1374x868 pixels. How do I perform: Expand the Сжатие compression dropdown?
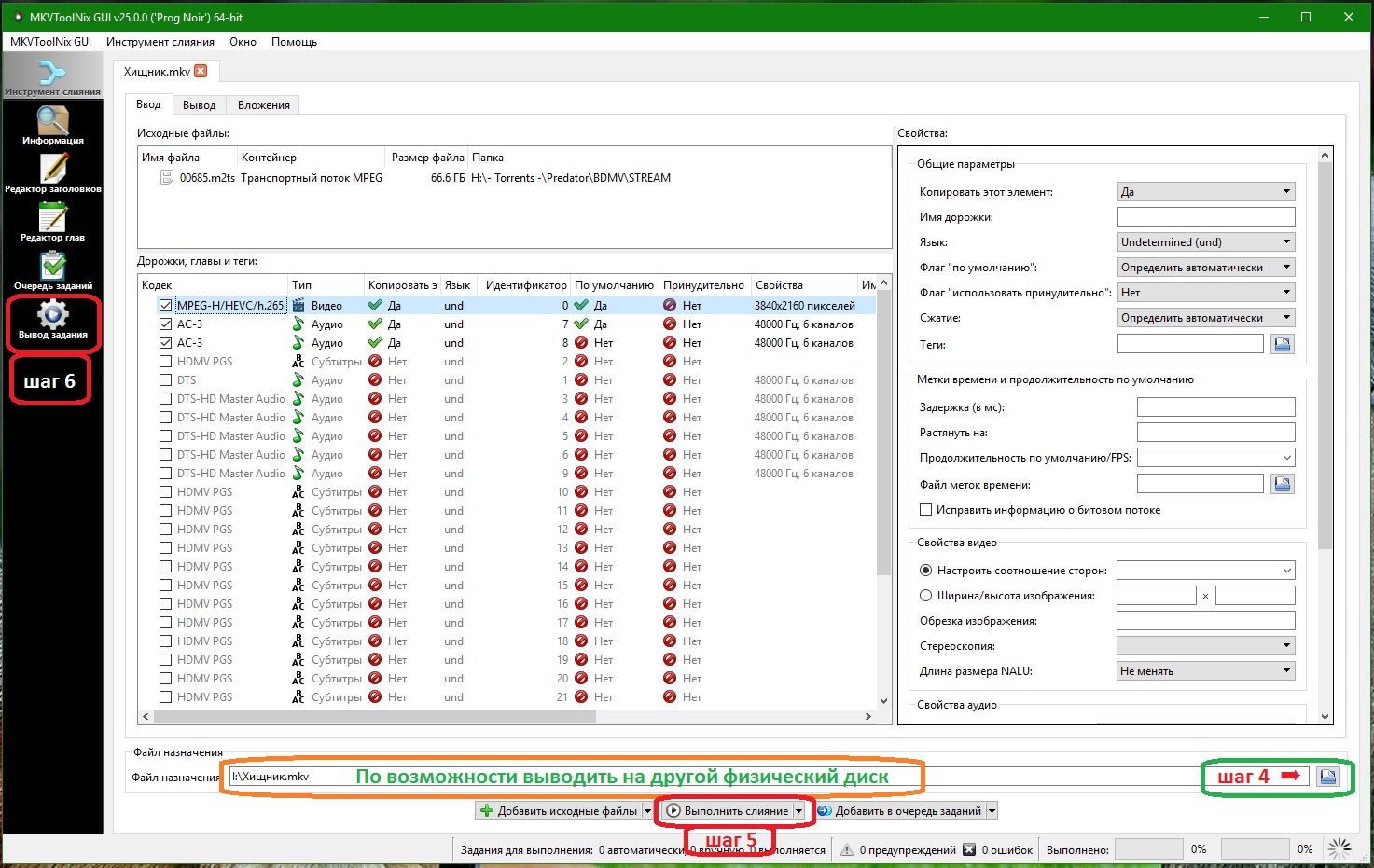1205,318
